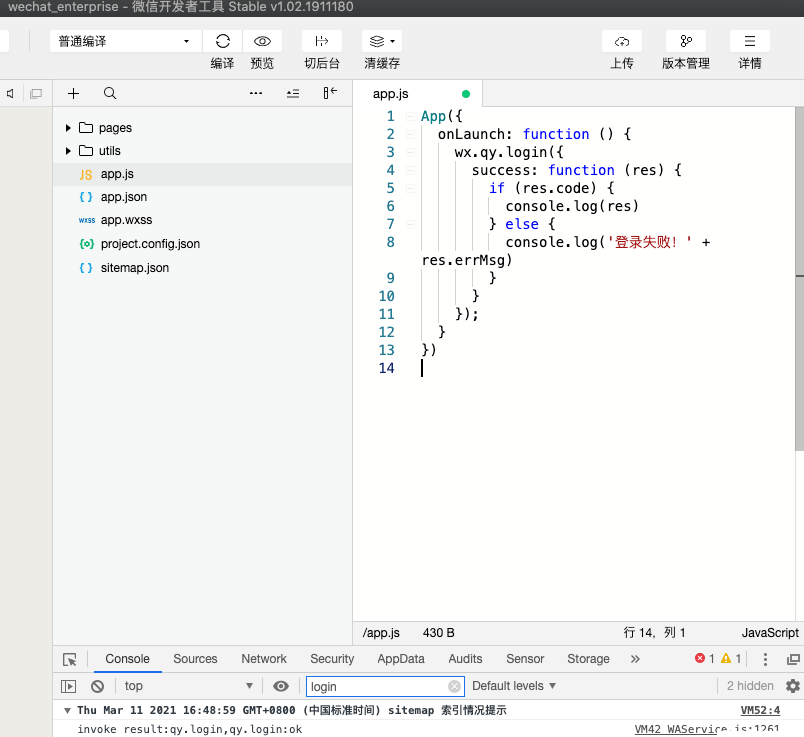Open the top context selector dropdown
The width and height of the screenshot is (804, 737).
pos(189,686)
